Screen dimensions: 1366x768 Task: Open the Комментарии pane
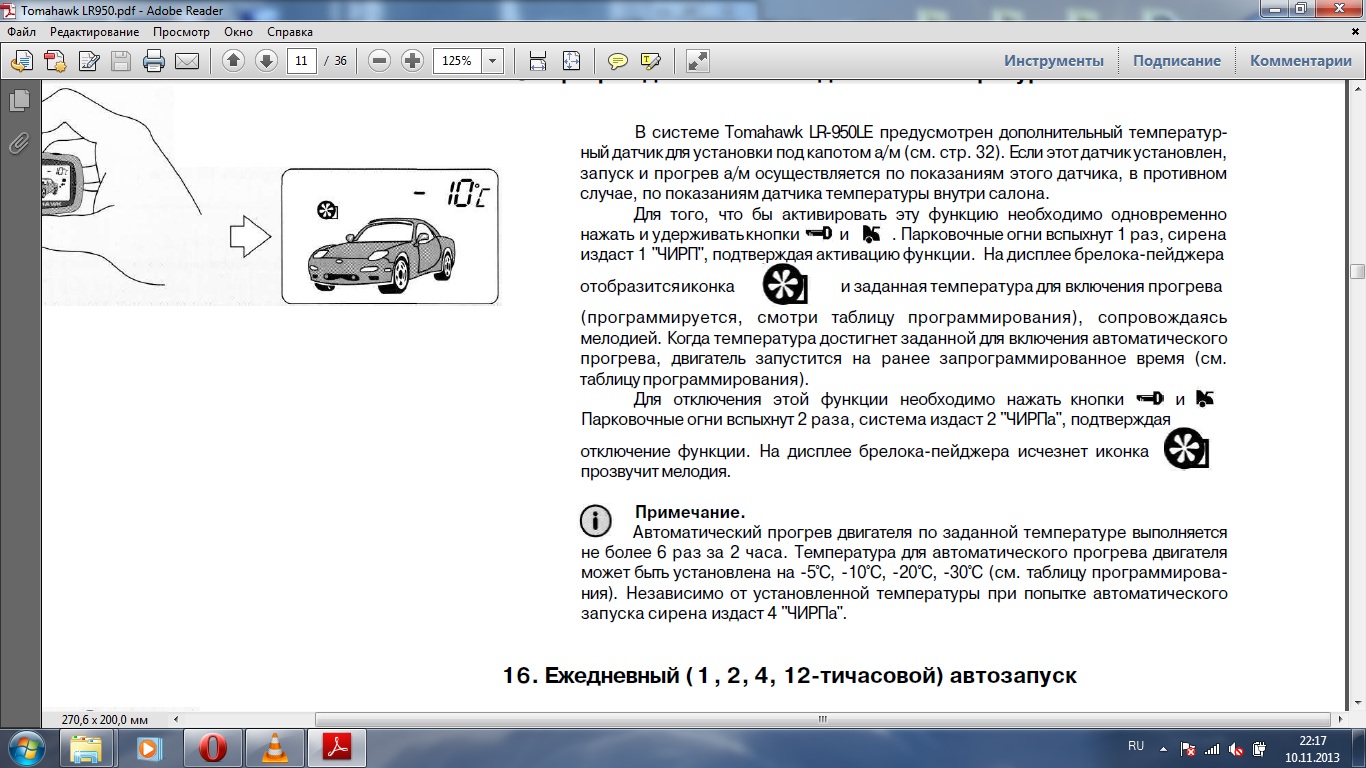coord(1300,61)
